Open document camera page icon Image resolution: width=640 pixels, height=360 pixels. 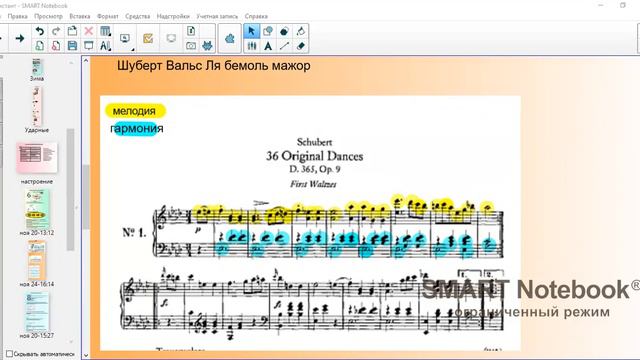191,31
